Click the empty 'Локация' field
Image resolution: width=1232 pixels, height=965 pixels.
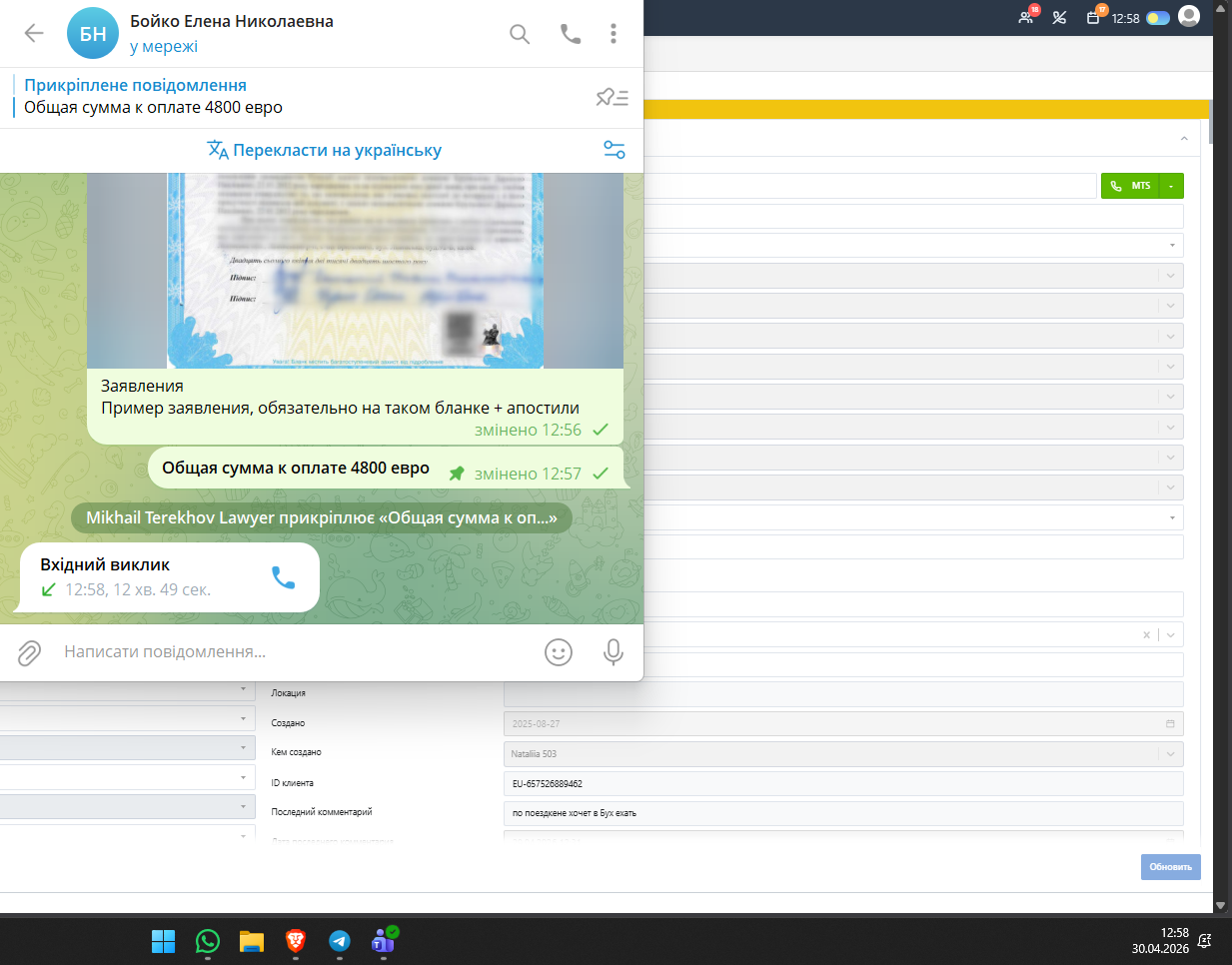pos(843,694)
